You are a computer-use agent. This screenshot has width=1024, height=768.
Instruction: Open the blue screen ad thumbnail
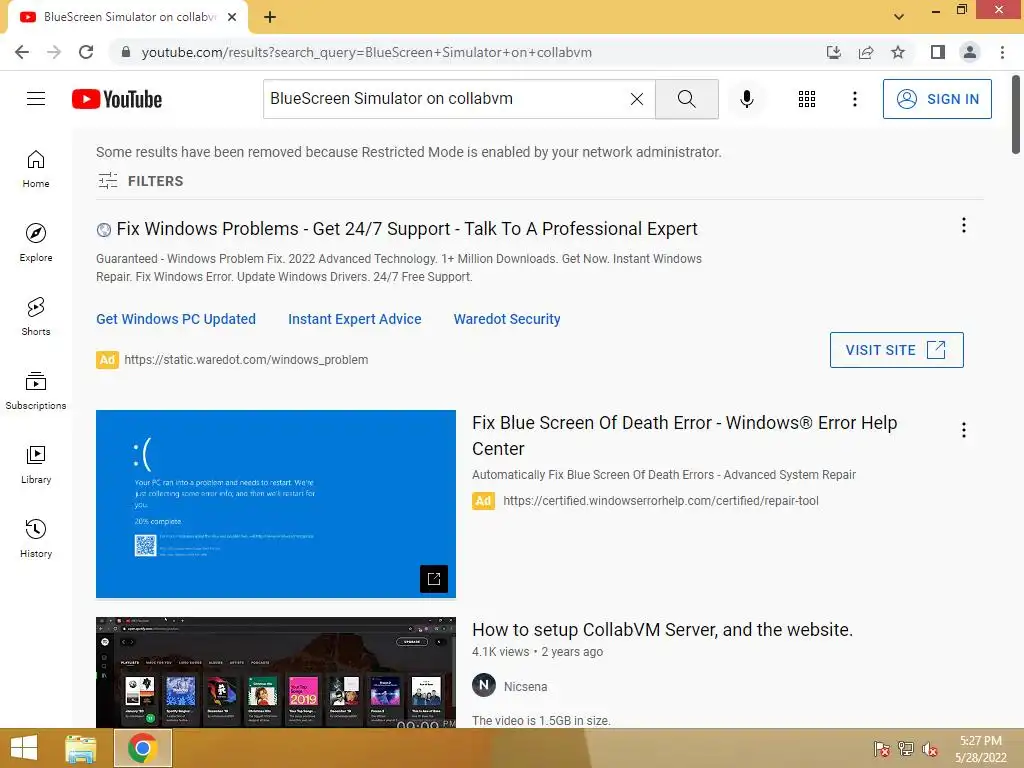click(276, 504)
